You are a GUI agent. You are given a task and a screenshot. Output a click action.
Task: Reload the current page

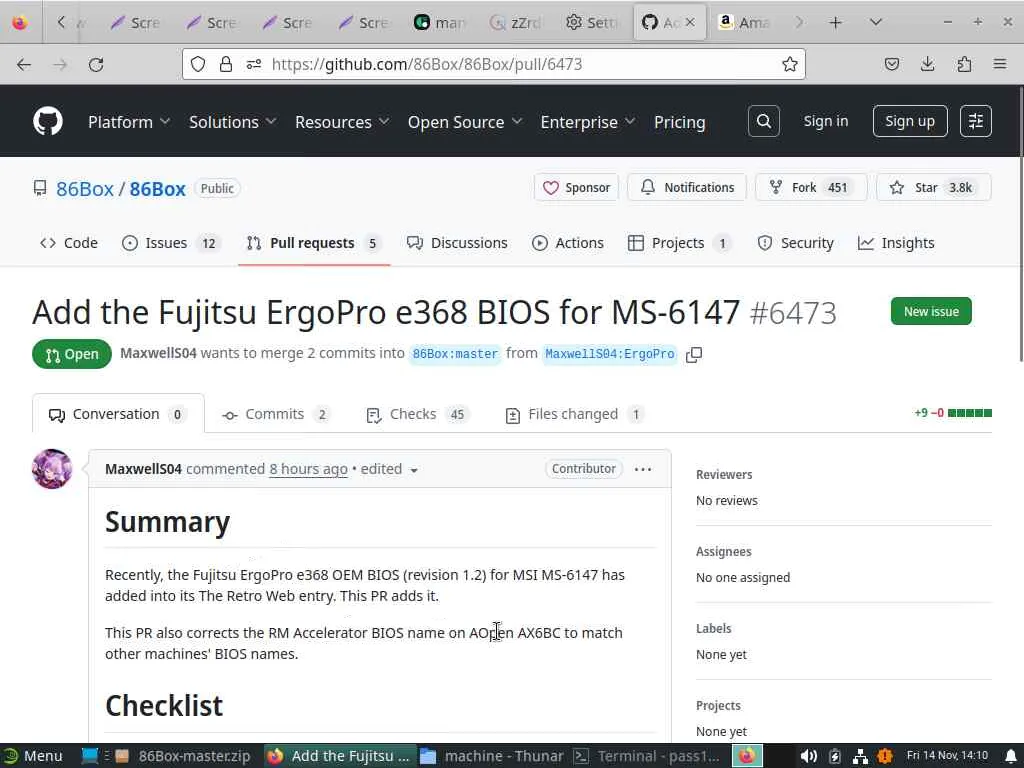tap(96, 64)
